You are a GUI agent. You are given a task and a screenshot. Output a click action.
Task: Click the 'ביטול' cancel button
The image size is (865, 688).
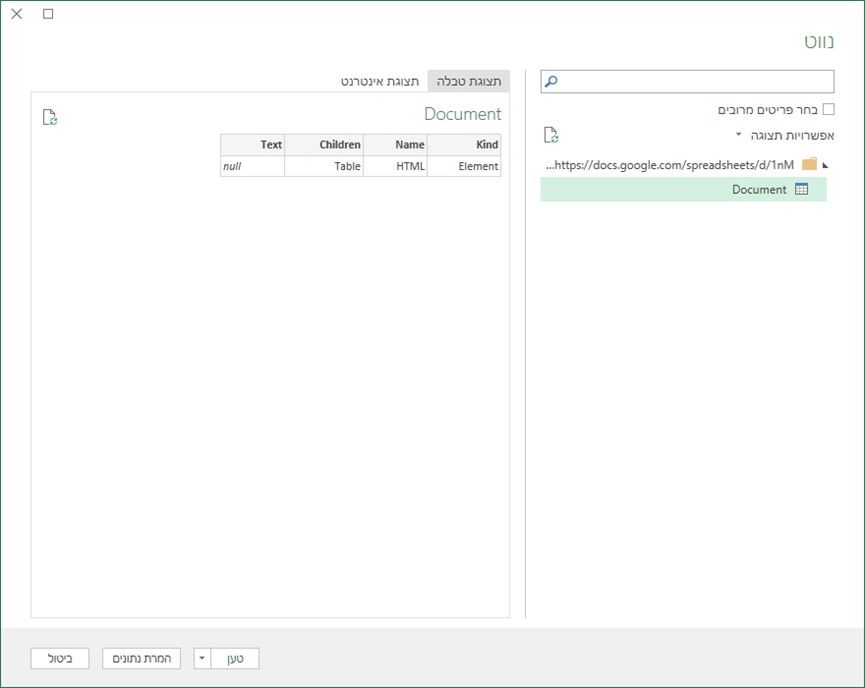[x=60, y=658]
